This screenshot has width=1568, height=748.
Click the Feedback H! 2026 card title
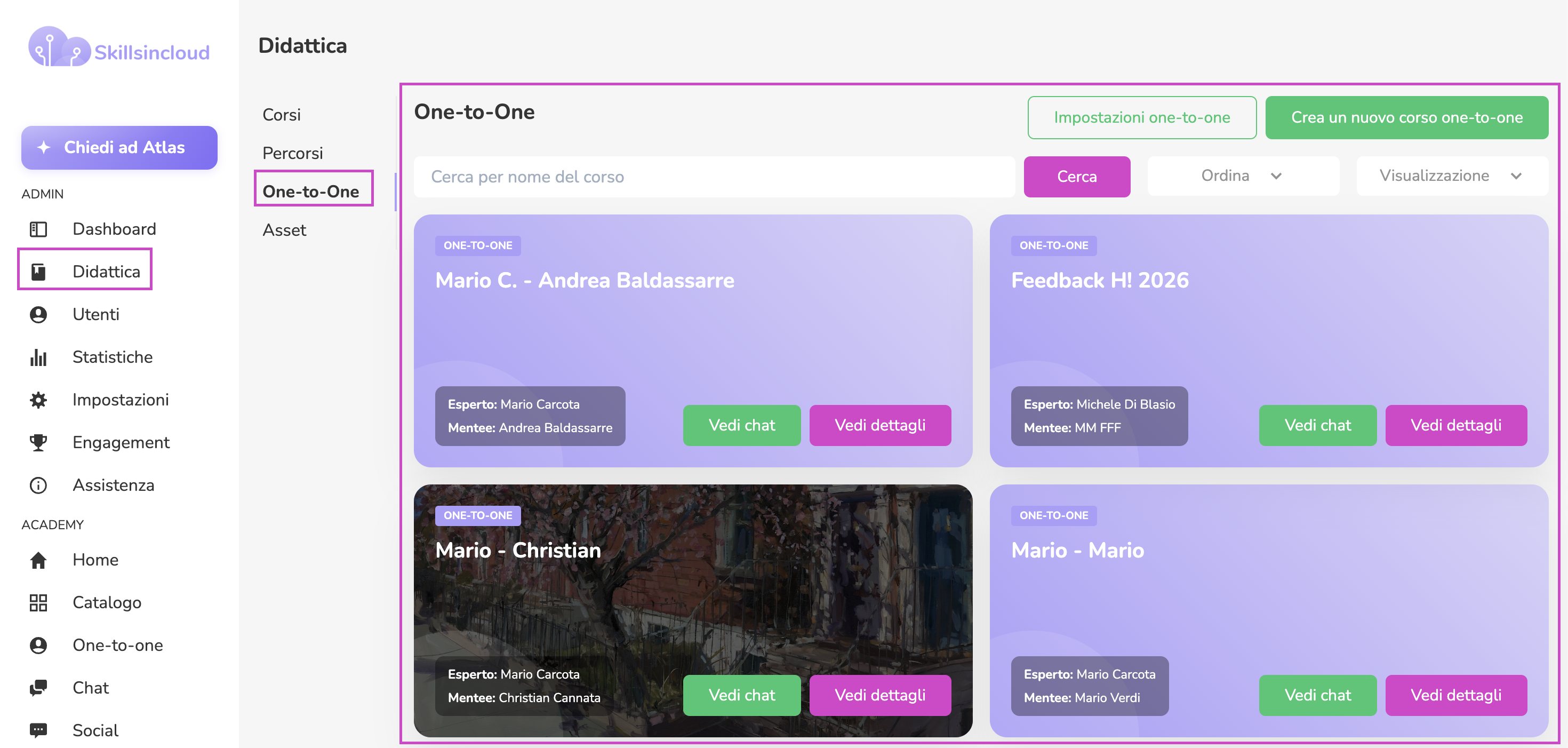[x=1099, y=280]
